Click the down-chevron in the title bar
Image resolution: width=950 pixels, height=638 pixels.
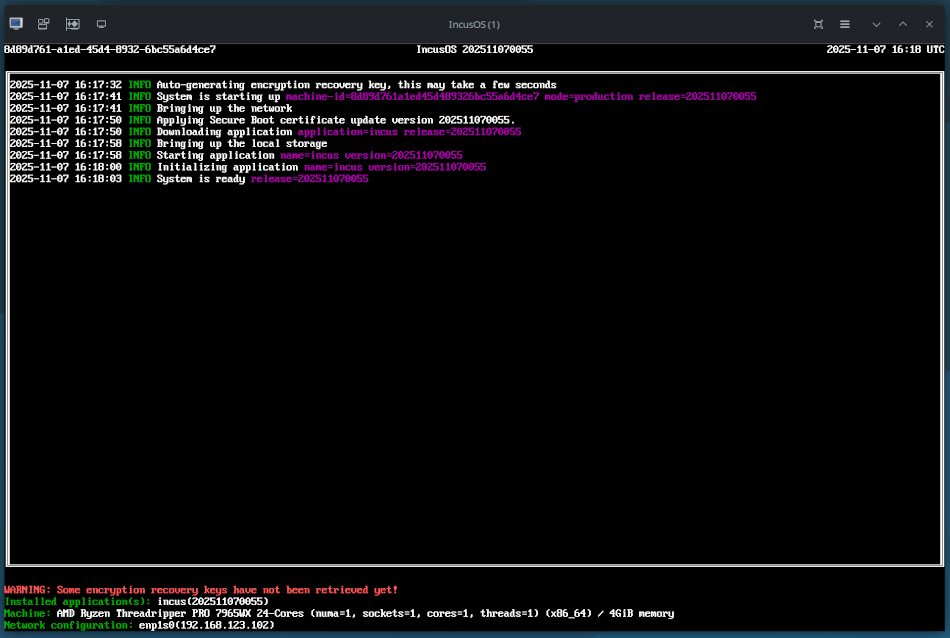tap(873, 23)
